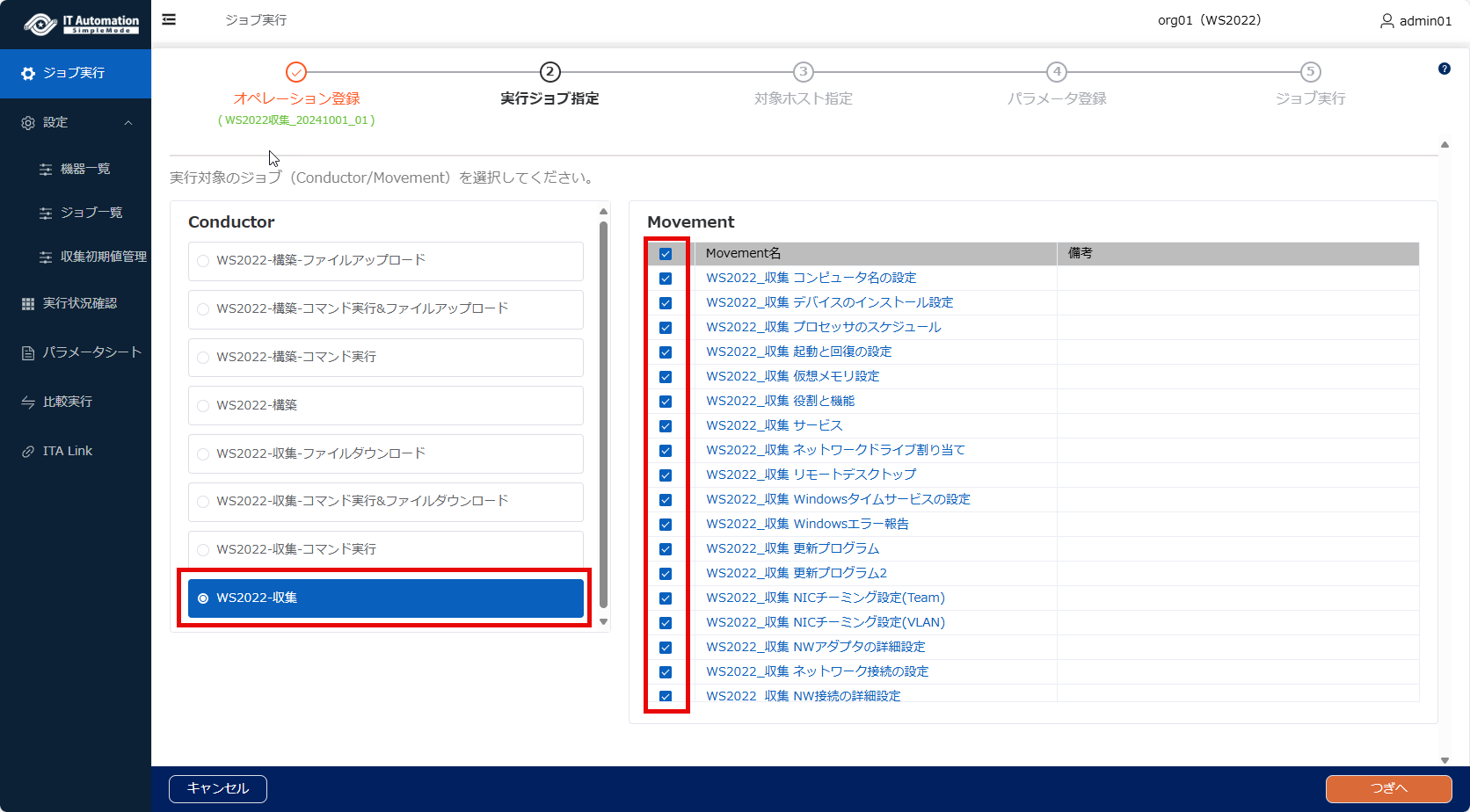The height and width of the screenshot is (812, 1470).
Task: Click the キャンセル button
Action: 218,788
